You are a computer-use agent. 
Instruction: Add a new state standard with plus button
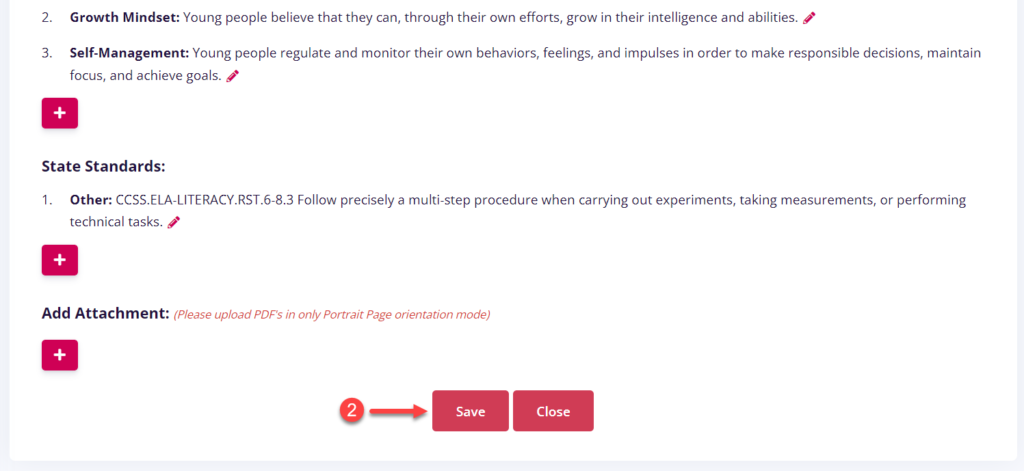60,260
